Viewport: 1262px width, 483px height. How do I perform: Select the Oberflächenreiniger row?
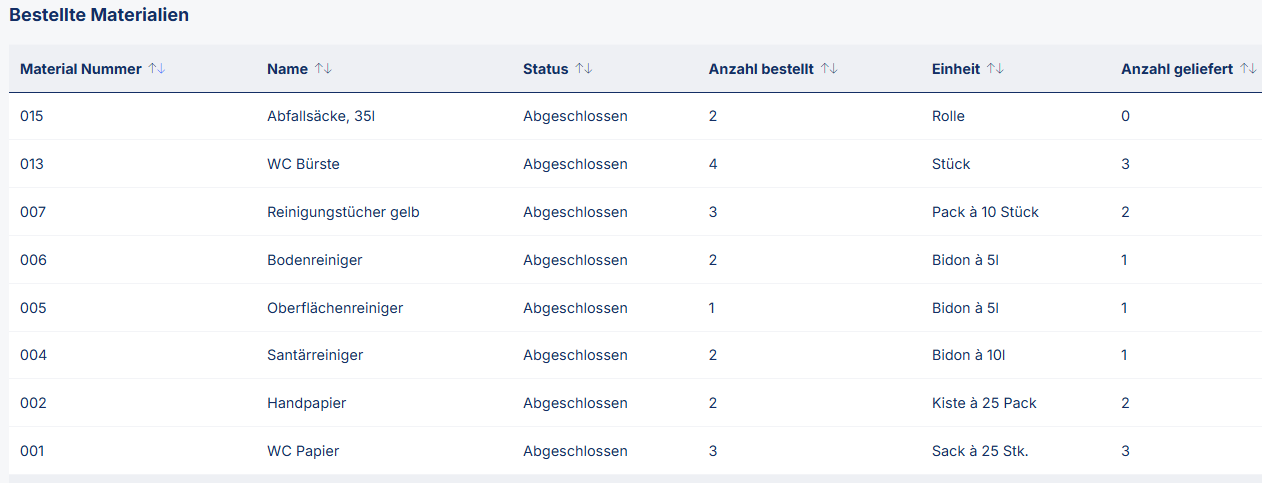335,308
